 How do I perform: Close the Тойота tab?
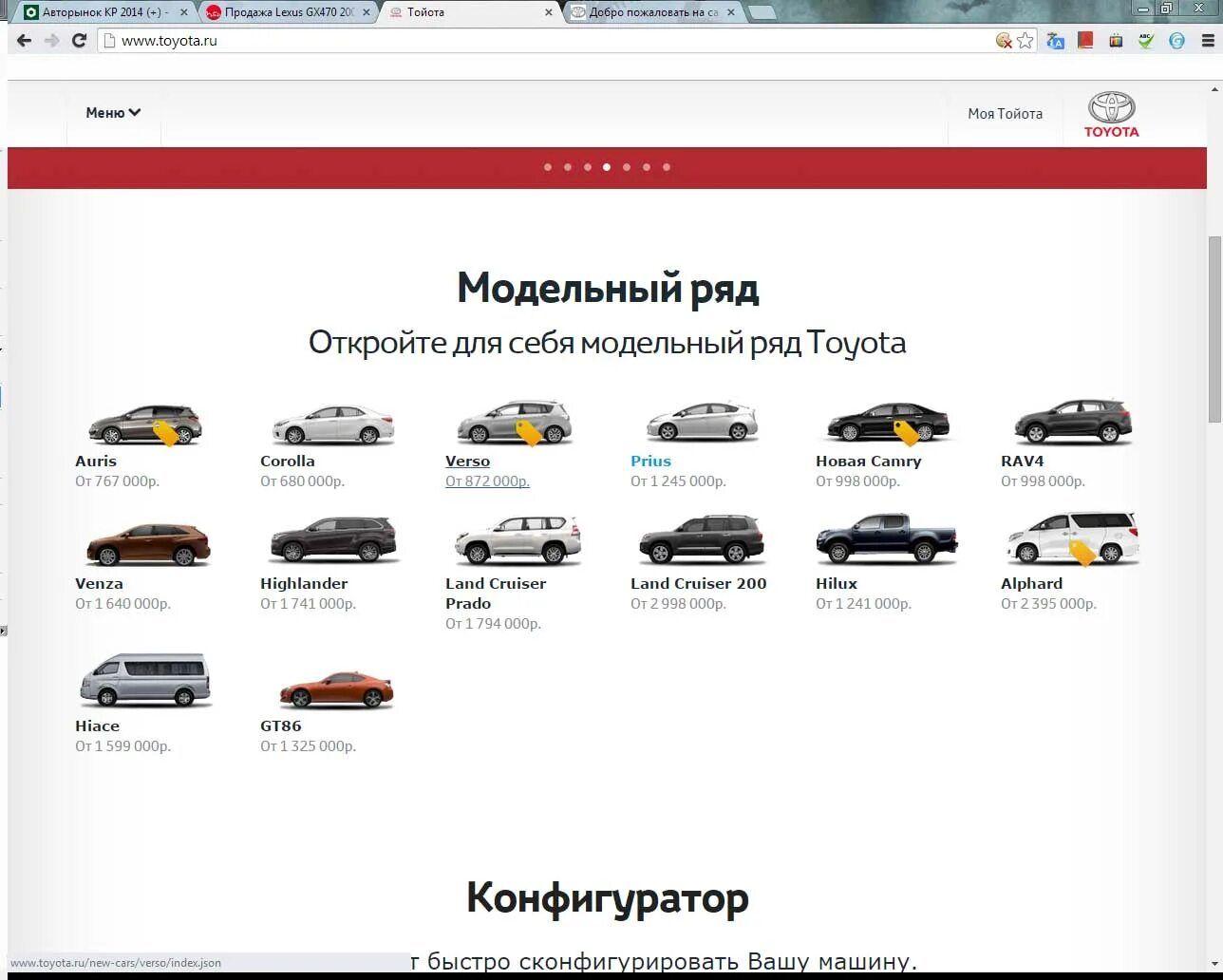click(x=549, y=12)
